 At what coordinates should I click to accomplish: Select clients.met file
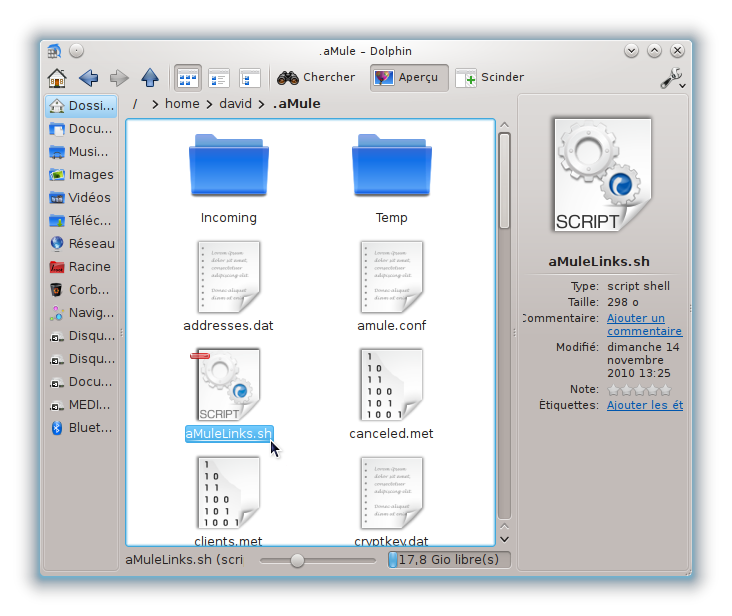[228, 500]
